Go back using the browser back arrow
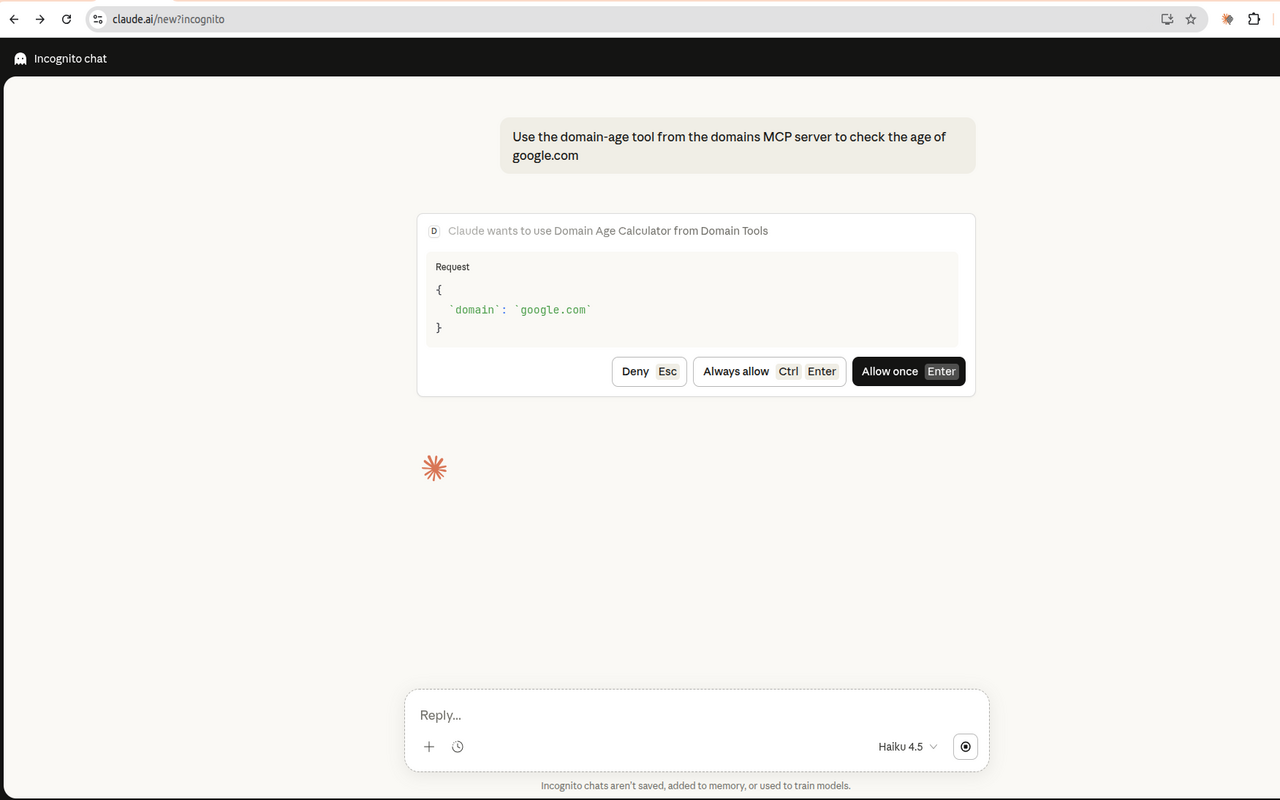The image size is (1280, 800). click(14, 19)
